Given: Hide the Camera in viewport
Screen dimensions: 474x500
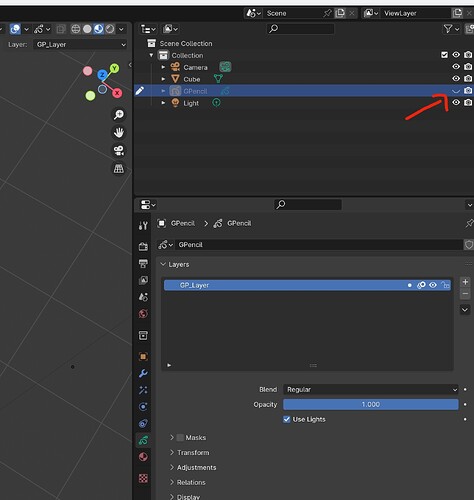Looking at the screenshot, I should coord(456,67).
